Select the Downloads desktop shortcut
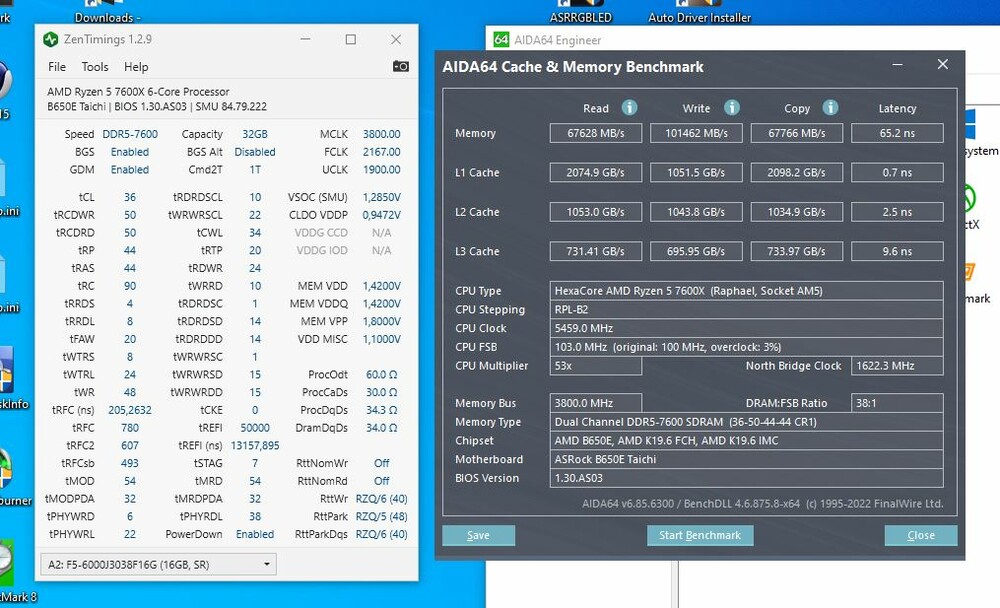 tap(107, 12)
